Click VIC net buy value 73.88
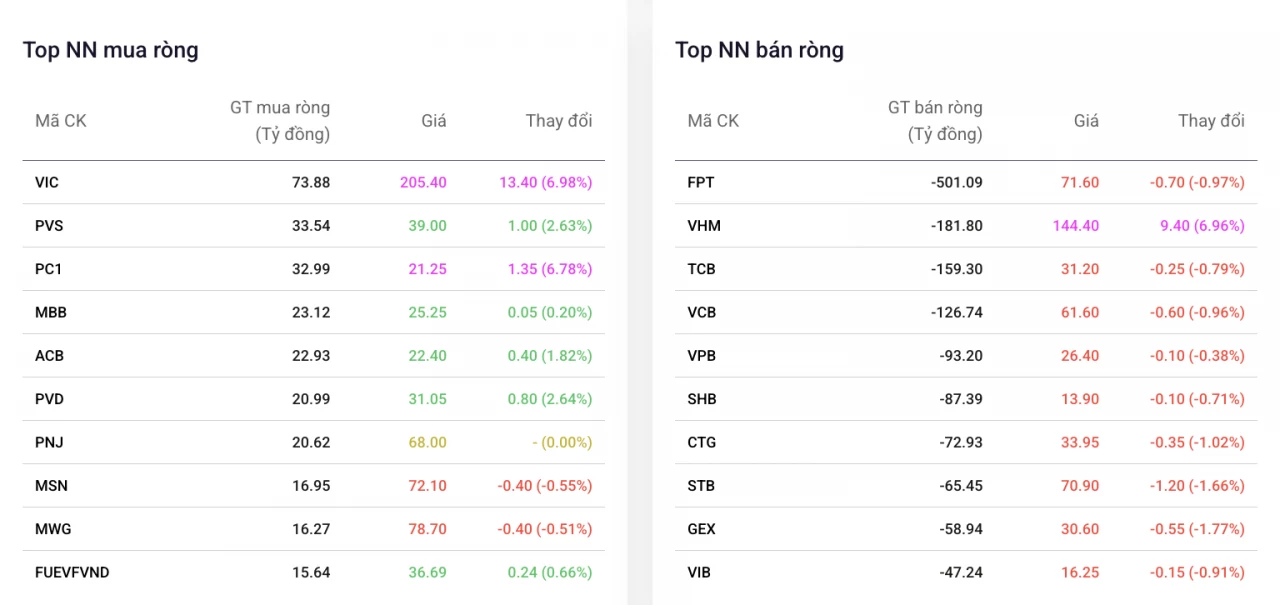This screenshot has height=605, width=1280. click(x=311, y=182)
